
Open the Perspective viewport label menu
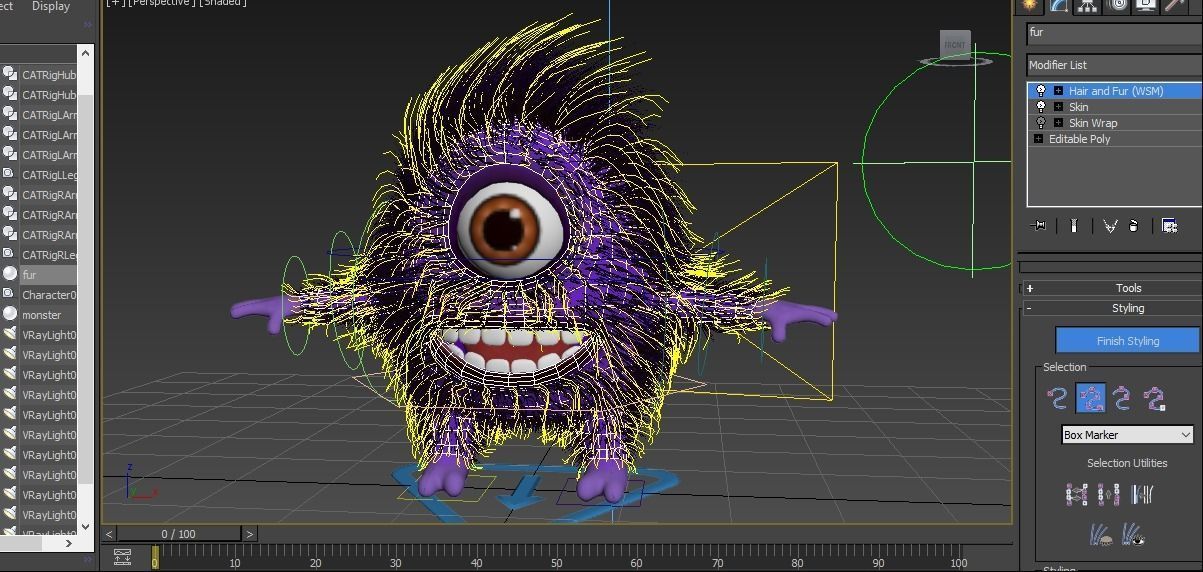(x=161, y=3)
